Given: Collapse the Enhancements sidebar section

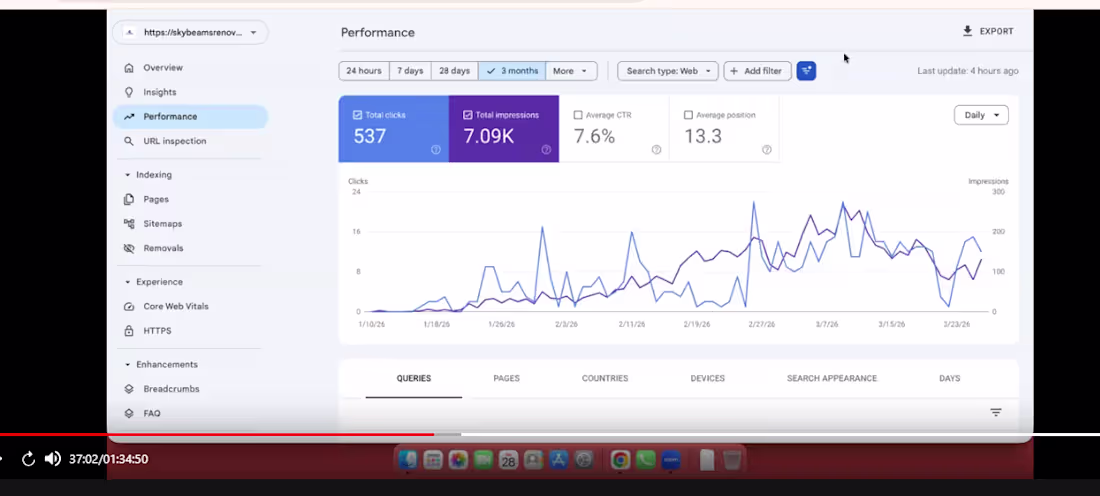Looking at the screenshot, I should [161, 365].
